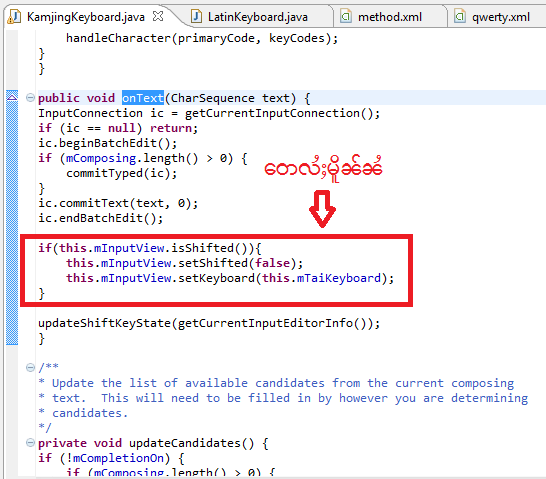Click the private void updateCandidates() declaration
The height and width of the screenshot is (479, 546).
coord(153,443)
